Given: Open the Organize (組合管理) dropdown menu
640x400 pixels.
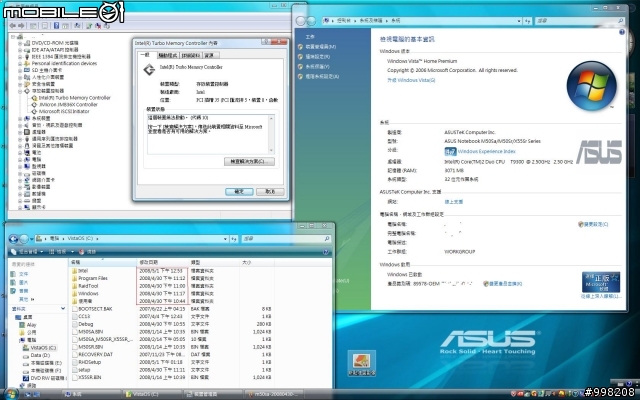Looking at the screenshot, I should pyautogui.click(x=27, y=252).
